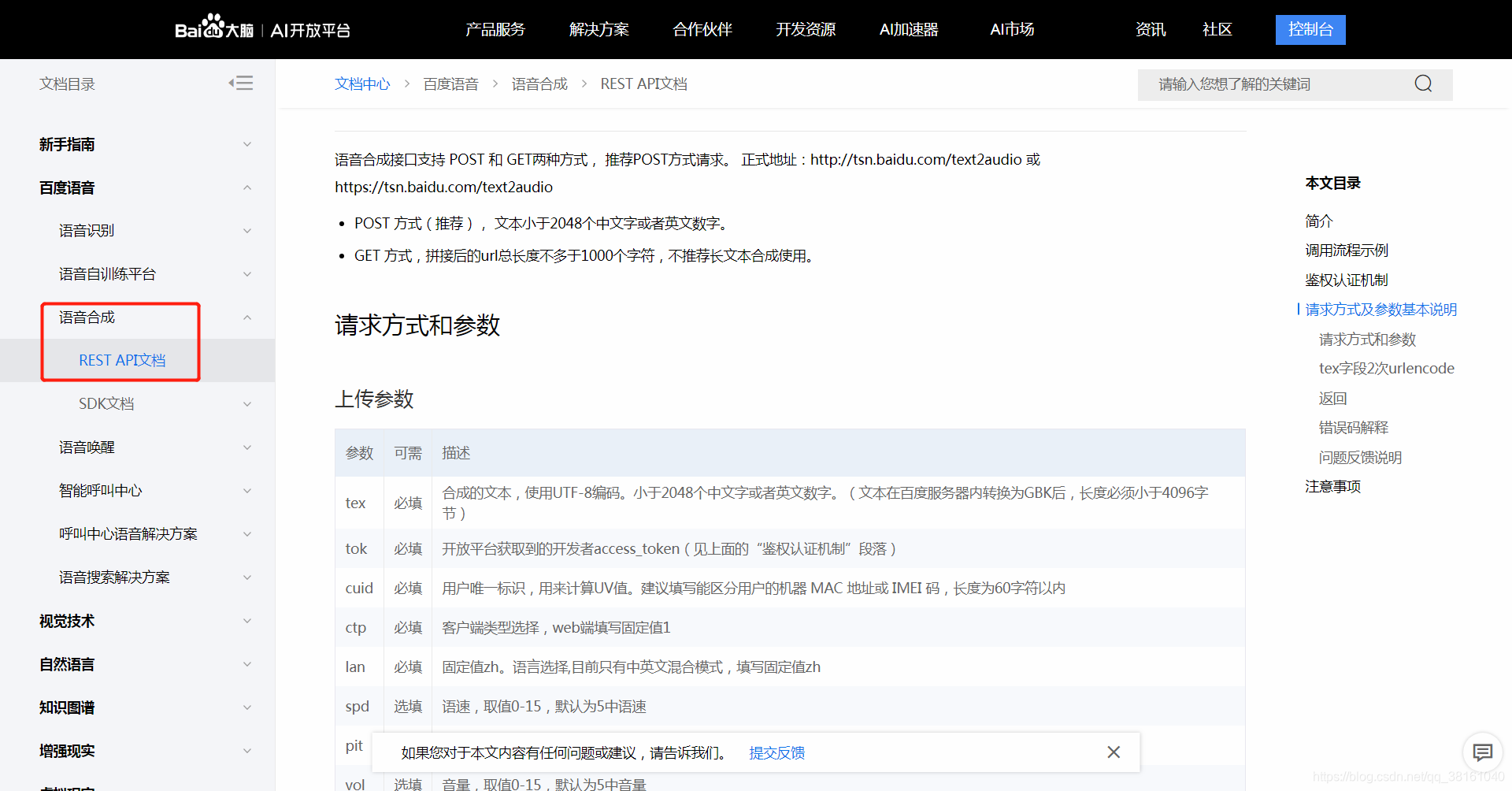Viewport: 1512px width, 791px height.
Task: Jump to tex字段2次urlencode in contents
Action: coord(1387,368)
